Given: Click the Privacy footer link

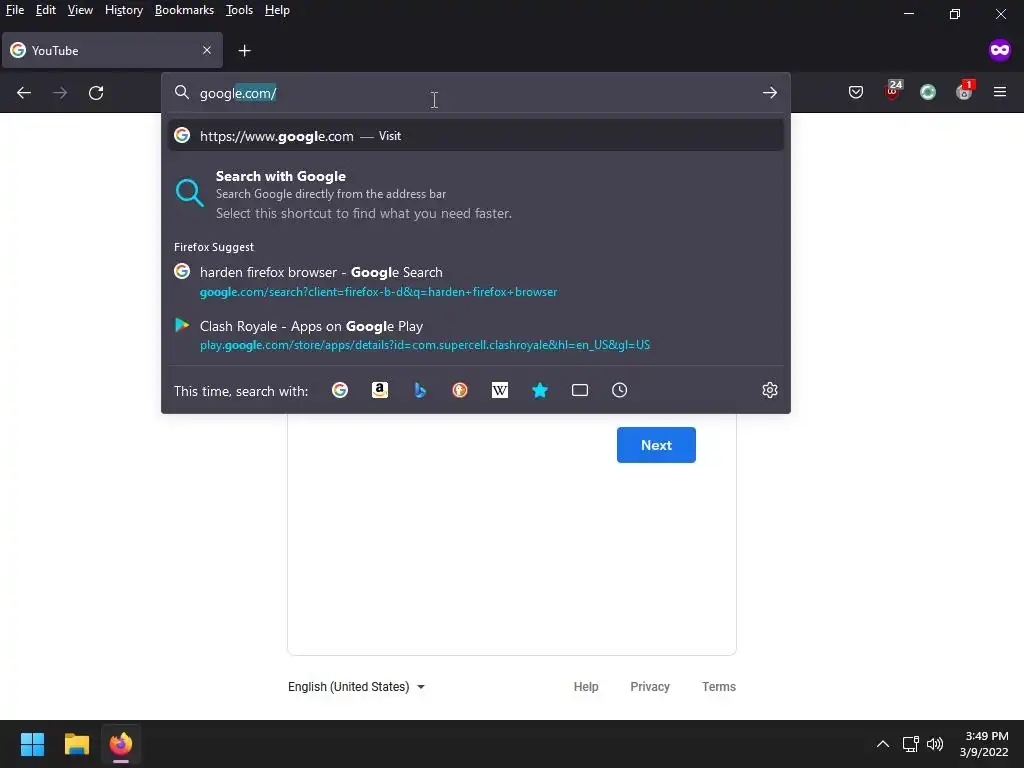Looking at the screenshot, I should point(650,686).
